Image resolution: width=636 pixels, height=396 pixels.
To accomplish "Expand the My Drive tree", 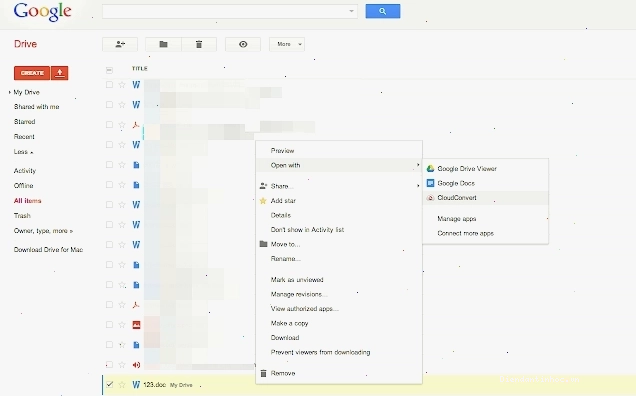I will pyautogui.click(x=9, y=93).
